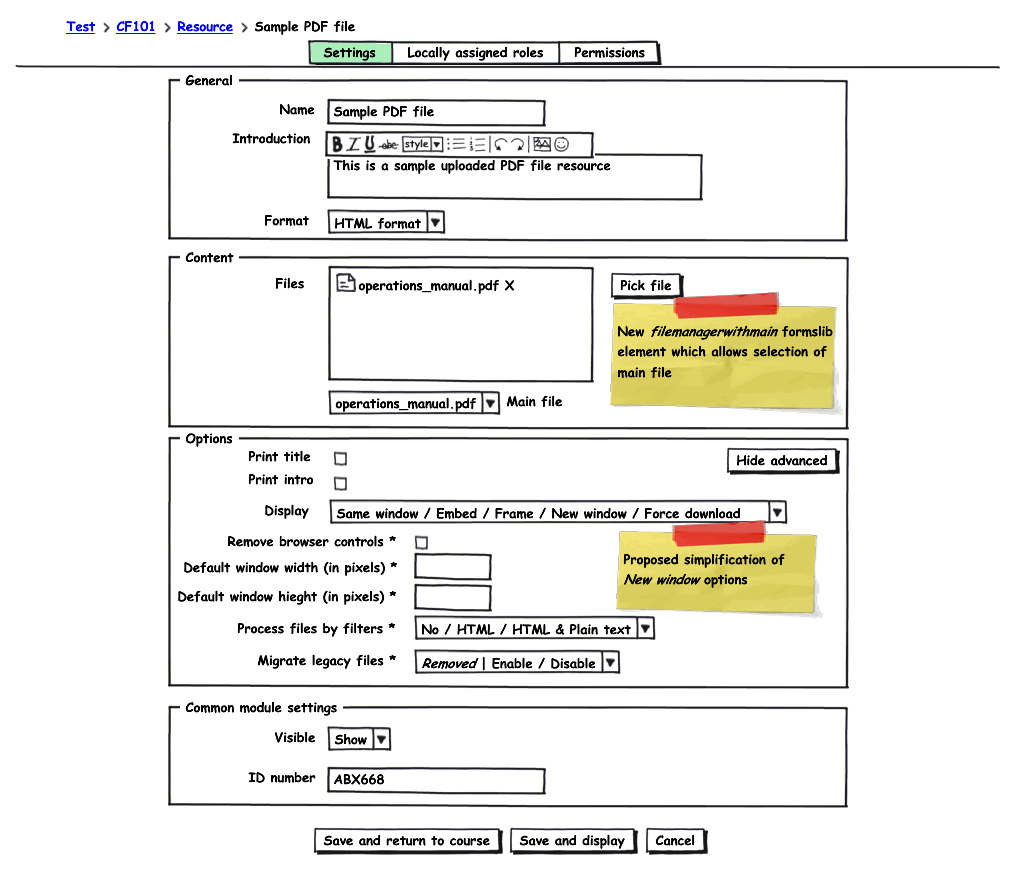Insert bulleted list in Introduction editor
The image size is (1030, 885).
click(457, 144)
